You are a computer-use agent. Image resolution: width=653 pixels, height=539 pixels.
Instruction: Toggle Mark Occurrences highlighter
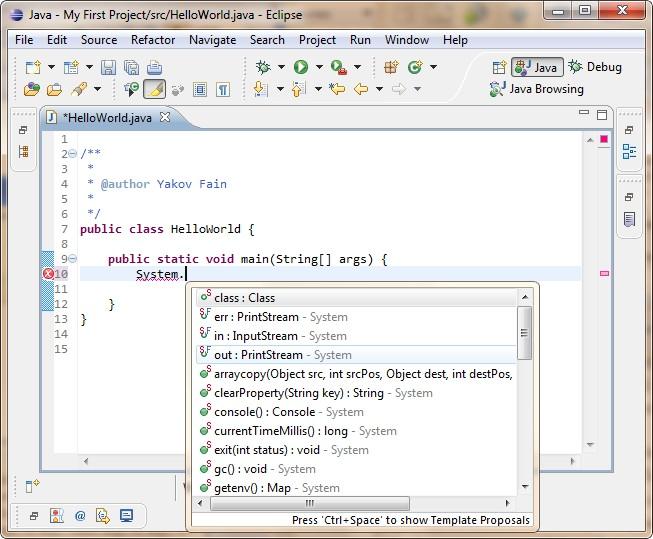155,89
